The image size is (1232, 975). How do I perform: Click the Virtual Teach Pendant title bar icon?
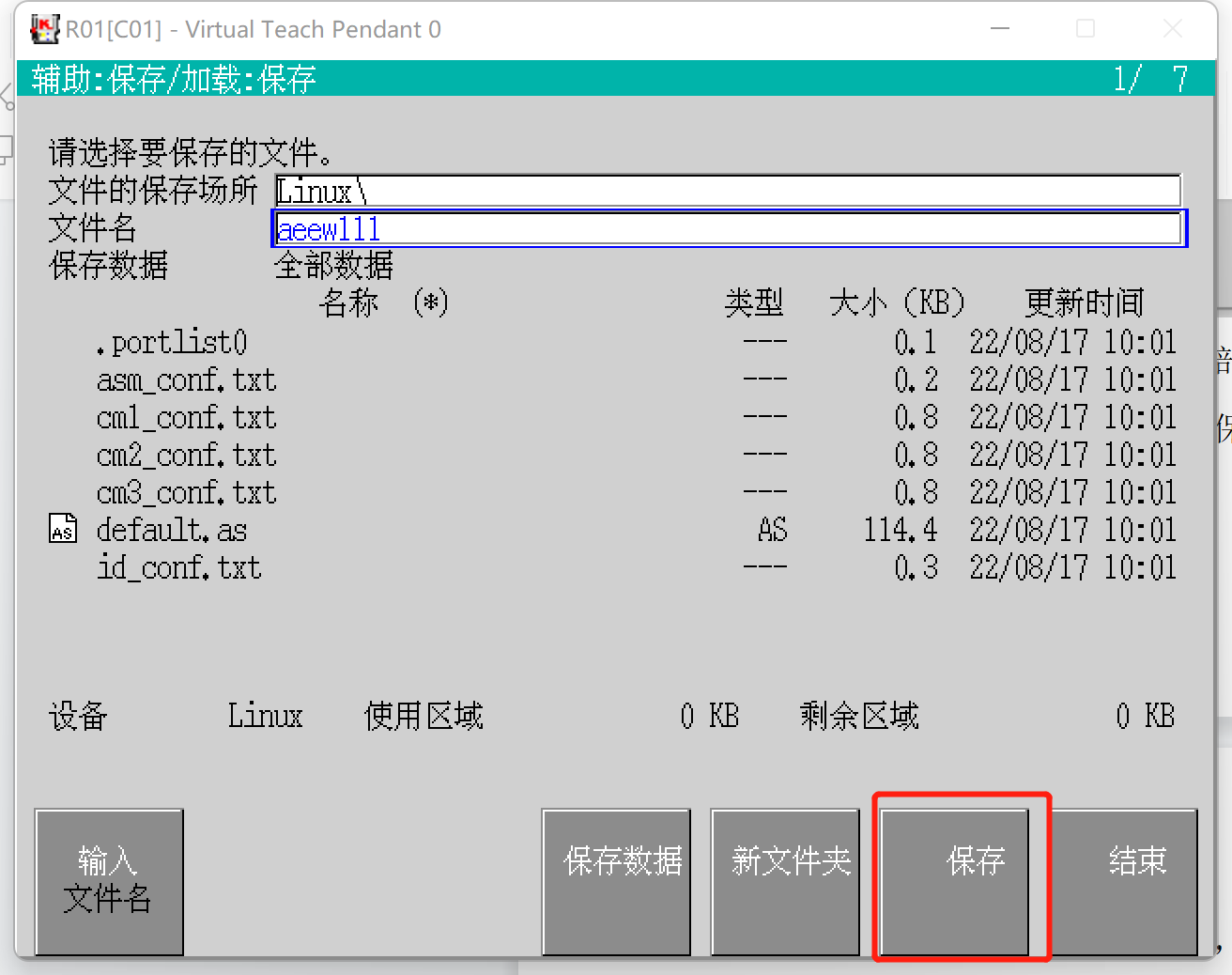[44, 29]
